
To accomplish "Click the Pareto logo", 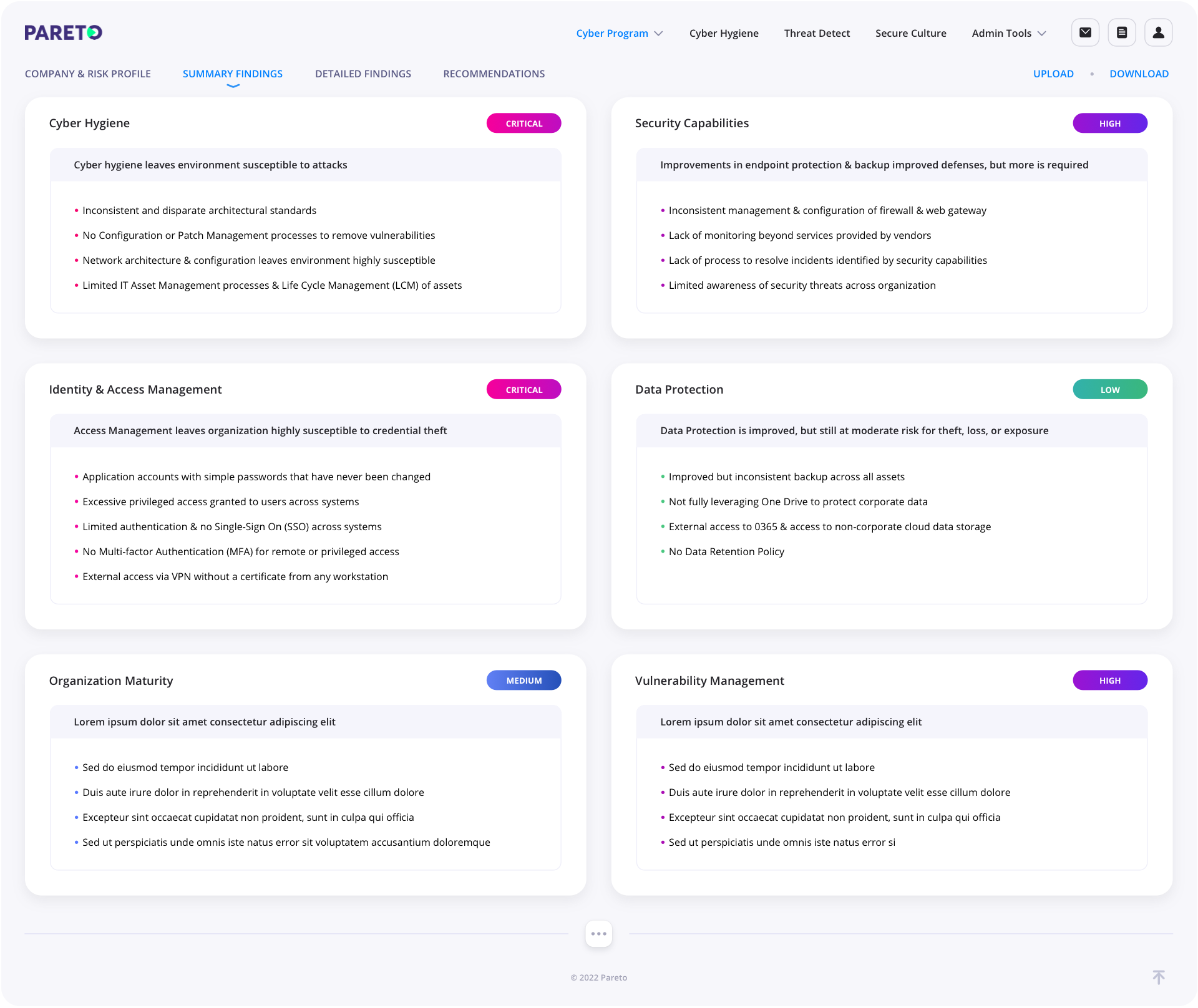I will [x=62, y=32].
